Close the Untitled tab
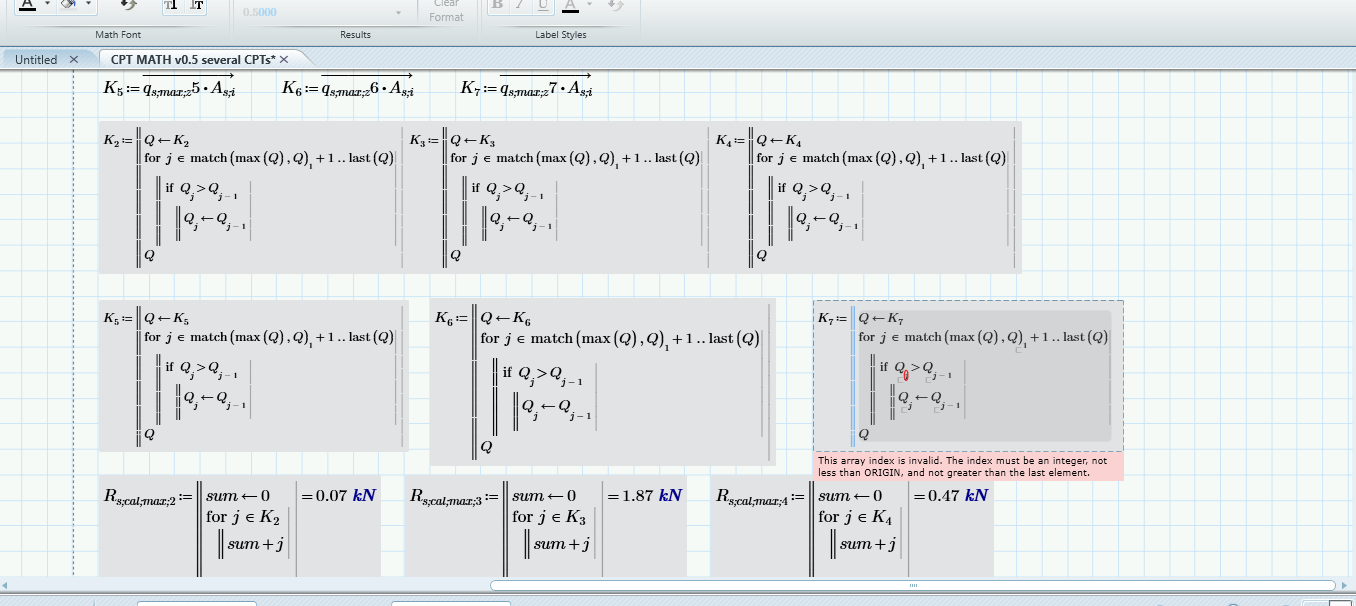1356x606 pixels. click(x=73, y=60)
